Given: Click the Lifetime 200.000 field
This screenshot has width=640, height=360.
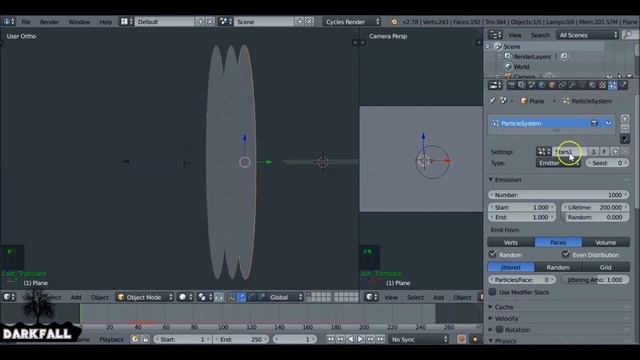Looking at the screenshot, I should pos(595,207).
